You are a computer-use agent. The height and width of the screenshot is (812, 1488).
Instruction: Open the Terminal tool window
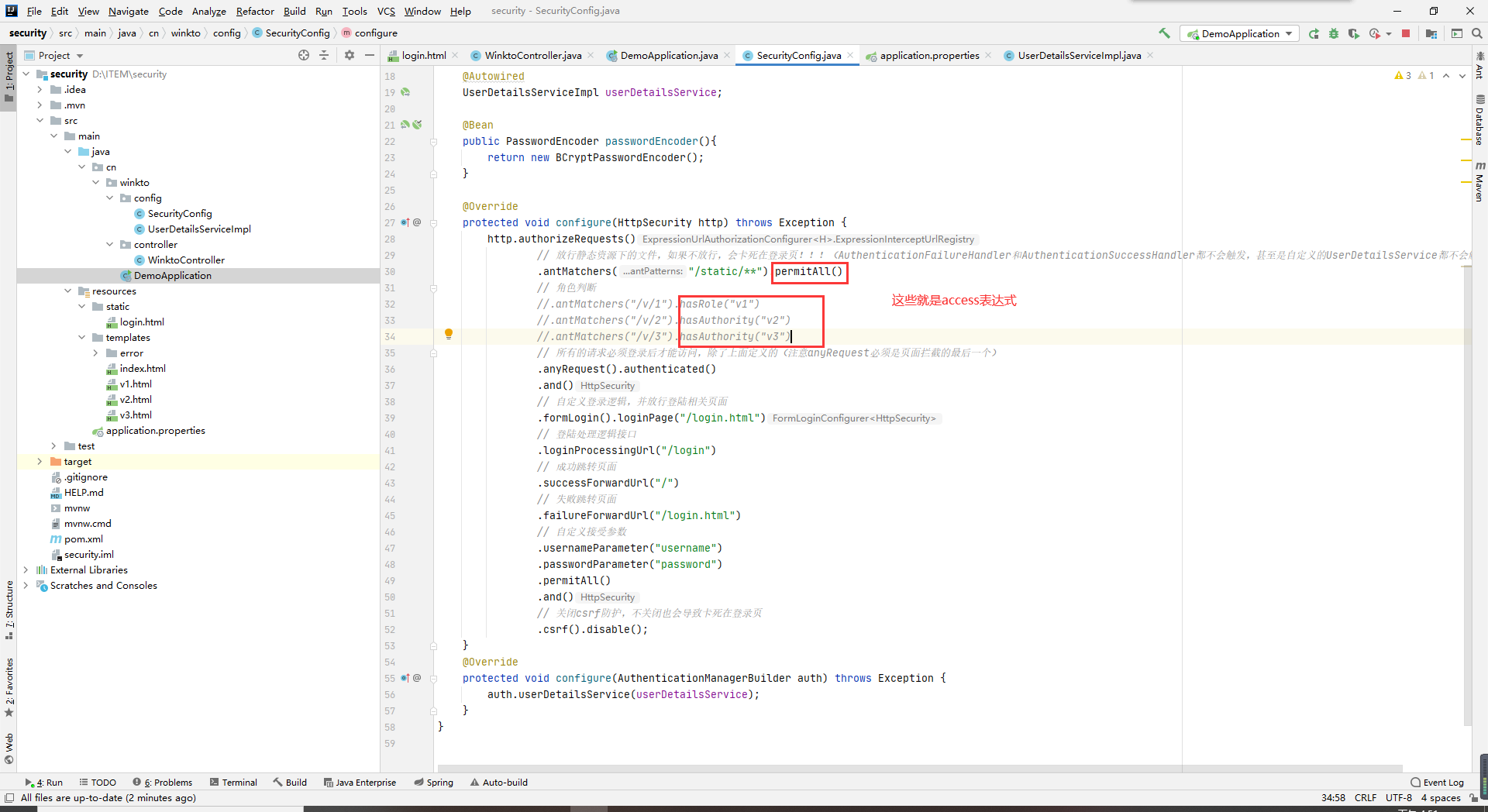point(234,783)
